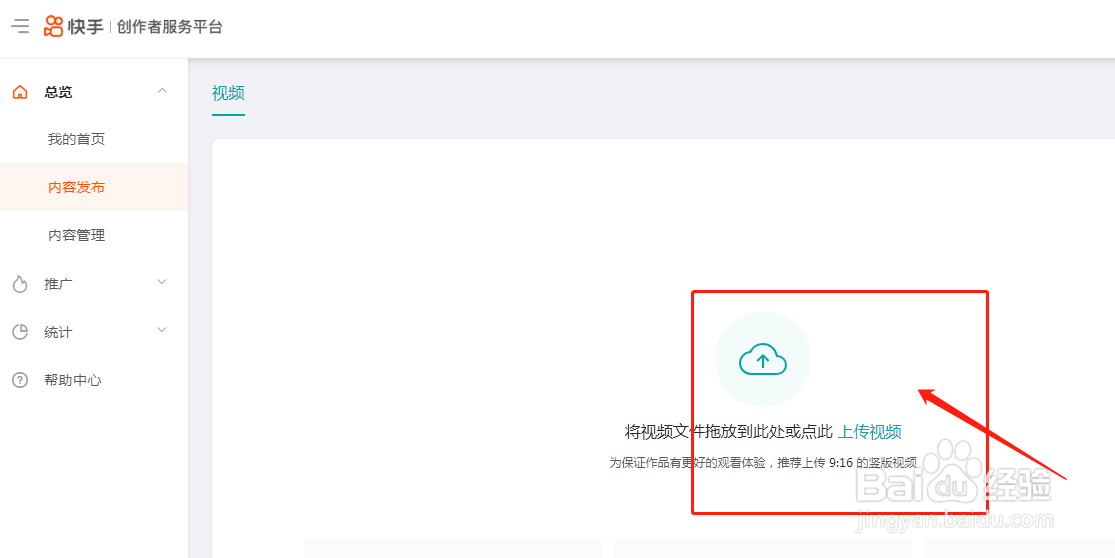Click the cloud upload icon

coord(763,359)
